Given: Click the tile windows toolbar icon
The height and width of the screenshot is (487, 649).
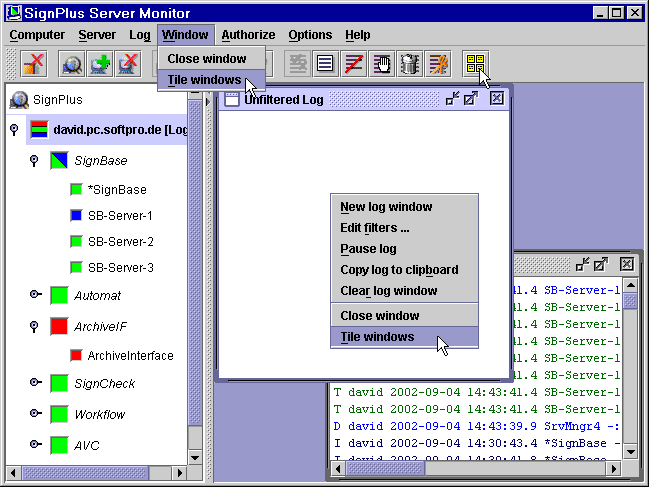Looking at the screenshot, I should pos(477,65).
